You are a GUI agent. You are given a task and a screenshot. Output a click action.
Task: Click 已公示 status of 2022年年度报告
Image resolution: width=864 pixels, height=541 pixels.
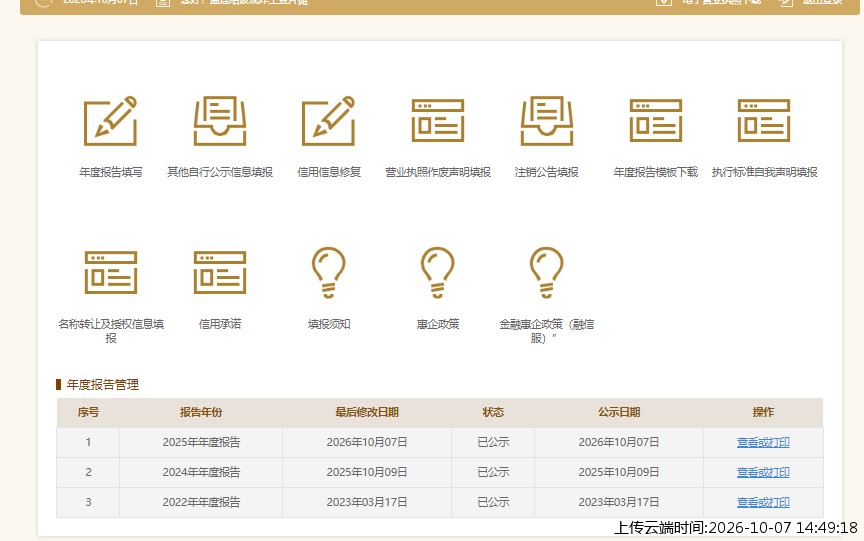coord(493,502)
